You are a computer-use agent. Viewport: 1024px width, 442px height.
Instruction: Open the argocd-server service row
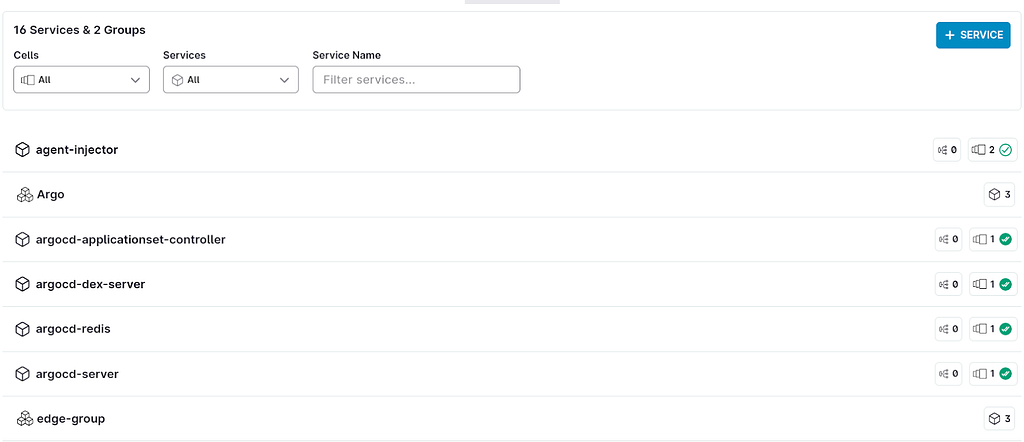512,374
